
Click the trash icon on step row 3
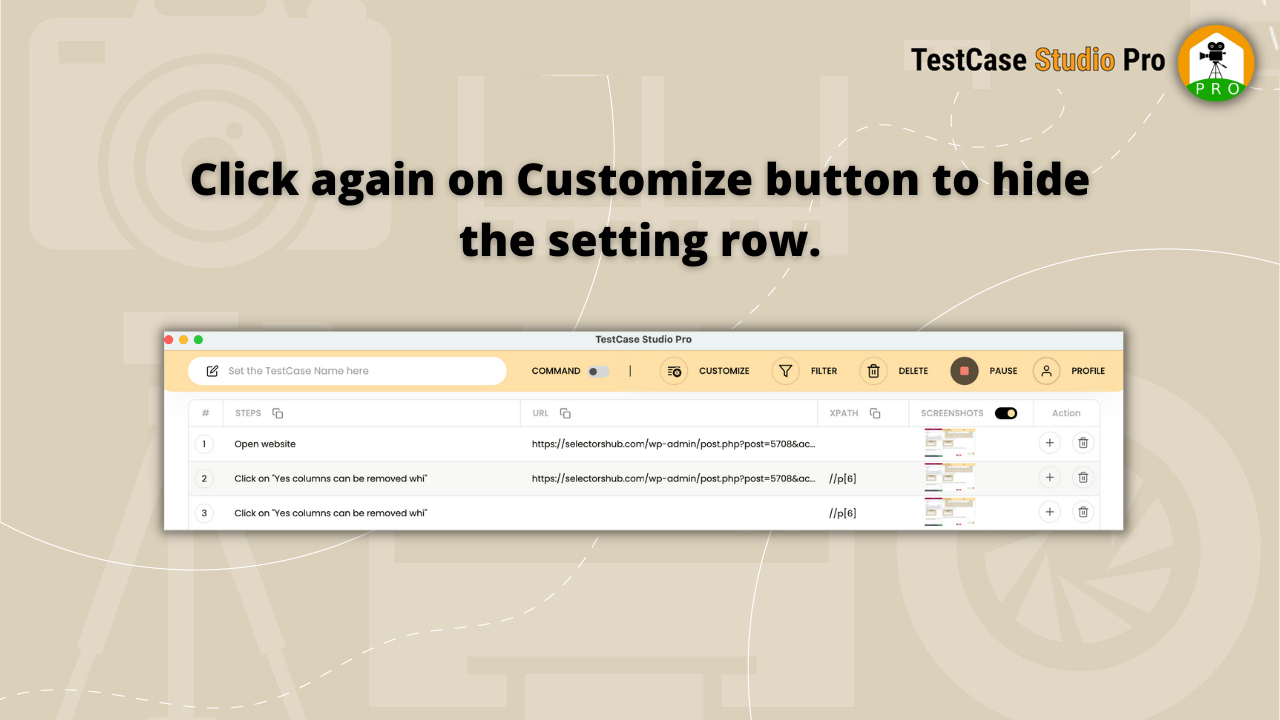coord(1083,511)
